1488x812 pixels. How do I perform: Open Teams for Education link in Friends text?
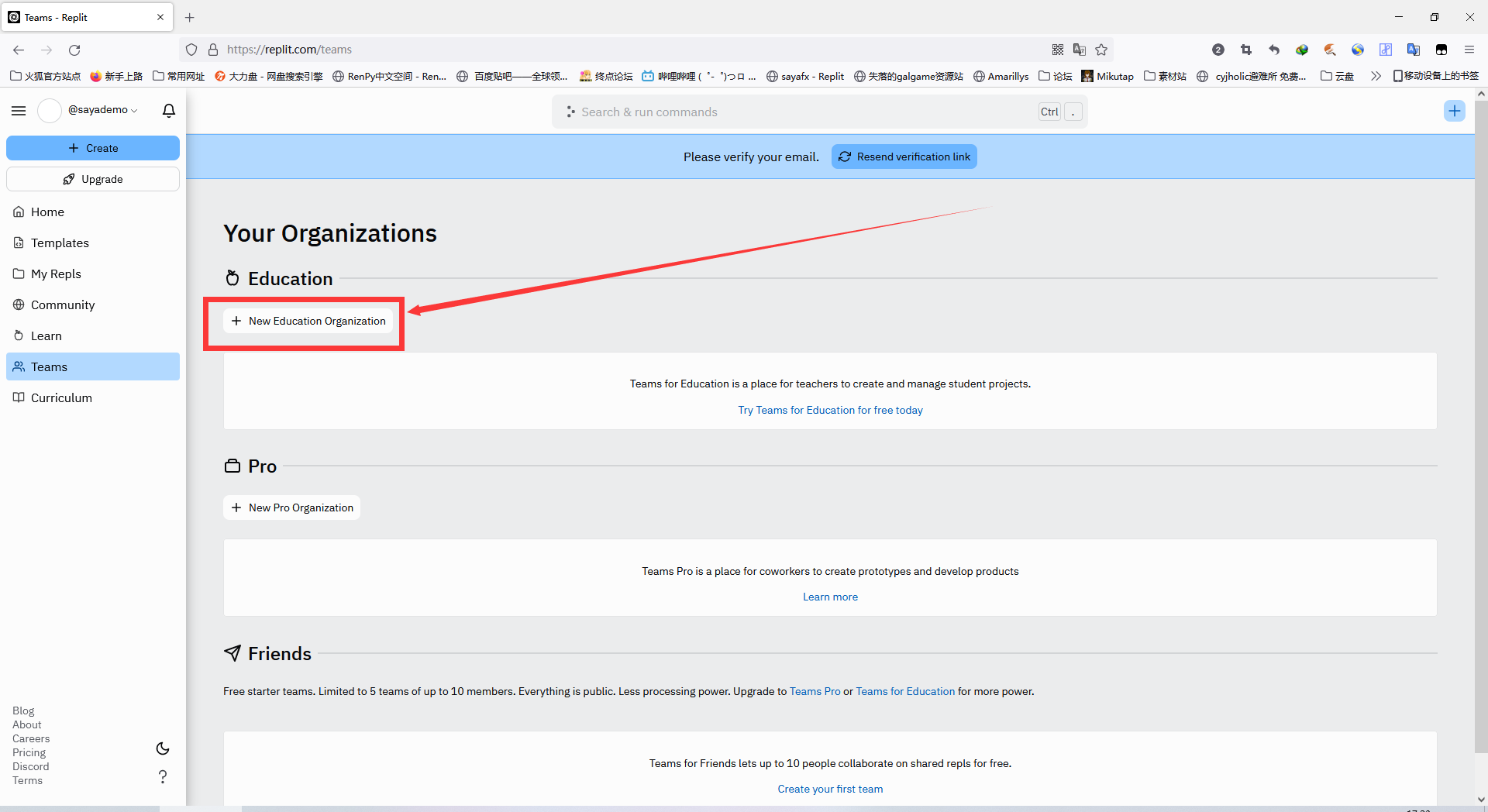point(905,691)
